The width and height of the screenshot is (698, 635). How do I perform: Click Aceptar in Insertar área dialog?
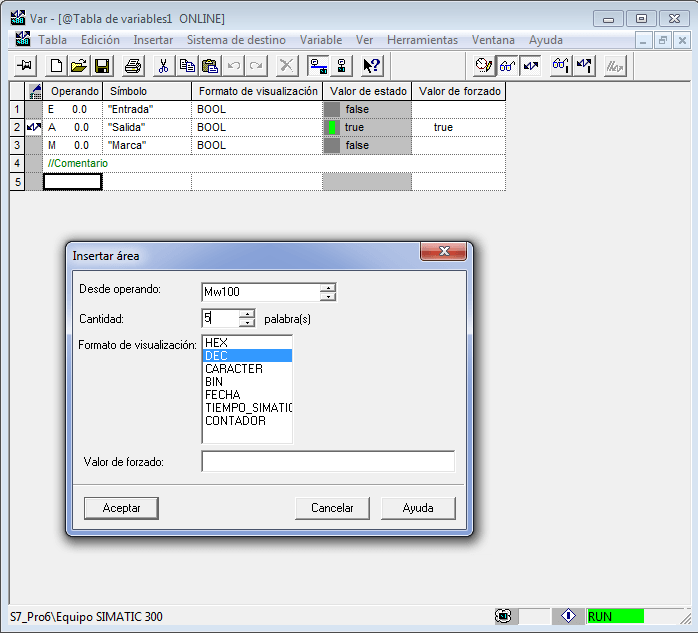click(x=121, y=508)
